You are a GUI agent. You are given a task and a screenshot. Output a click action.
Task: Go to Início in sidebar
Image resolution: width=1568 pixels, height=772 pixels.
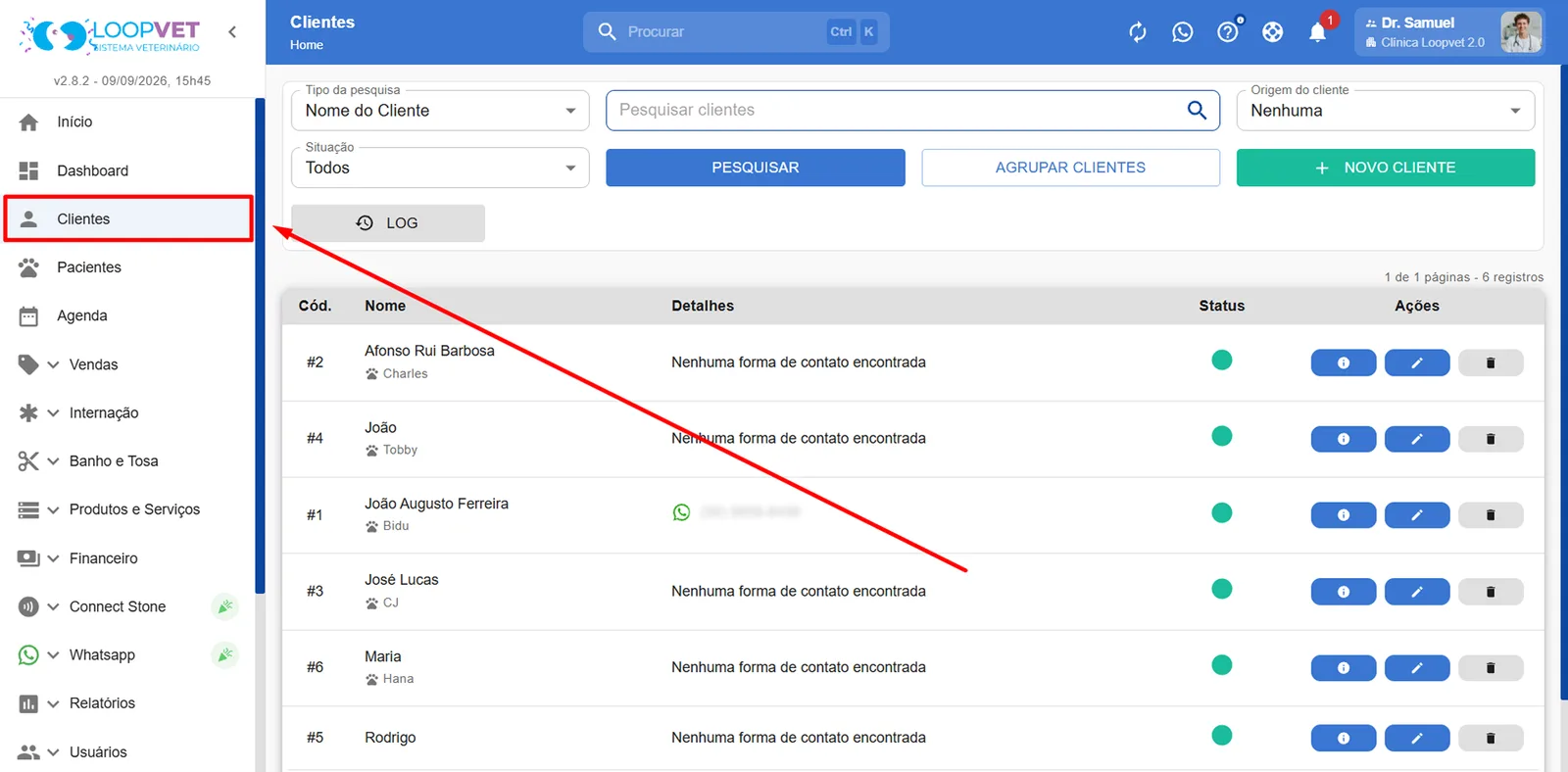(x=127, y=121)
